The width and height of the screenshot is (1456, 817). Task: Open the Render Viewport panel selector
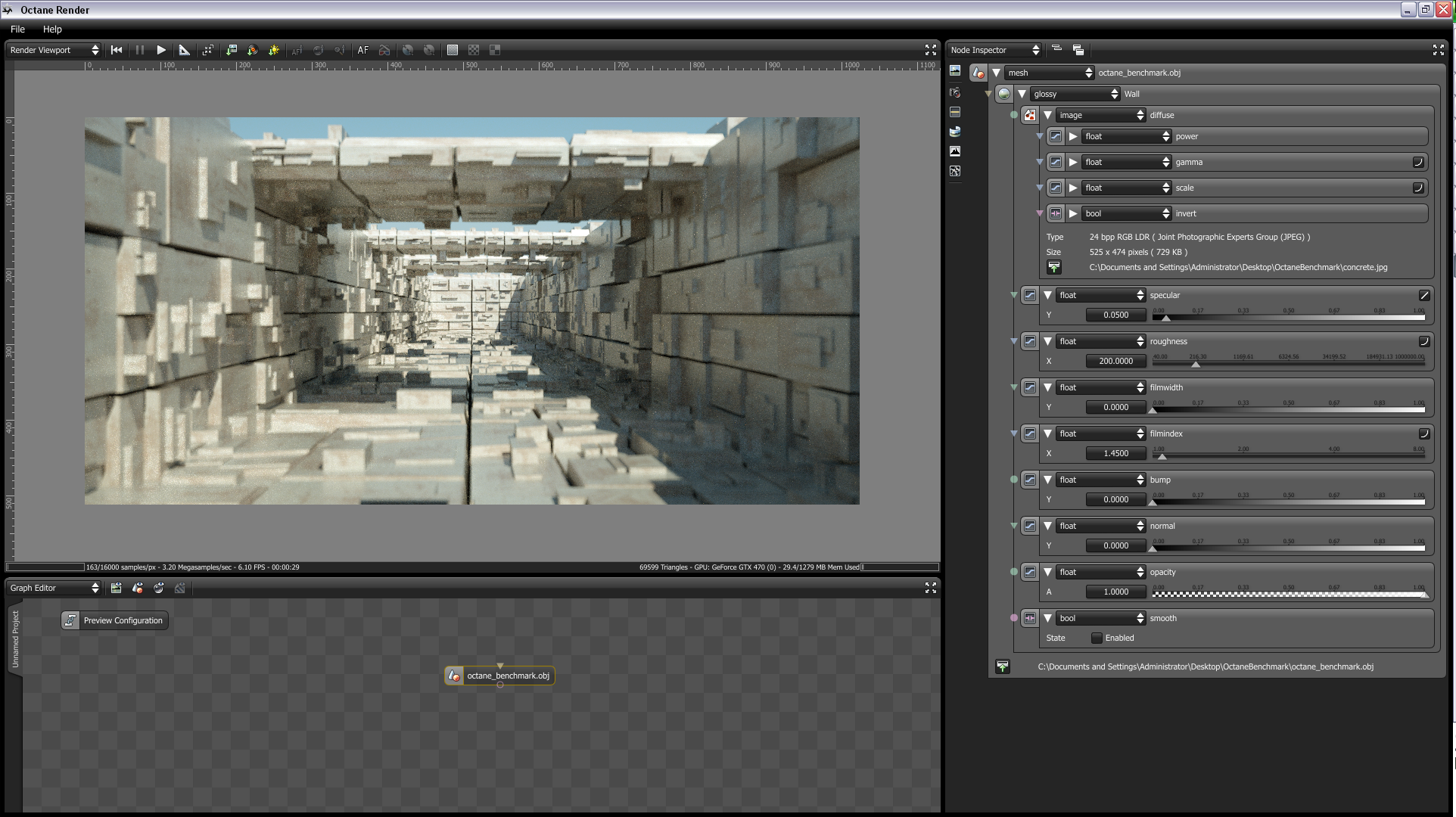(54, 50)
